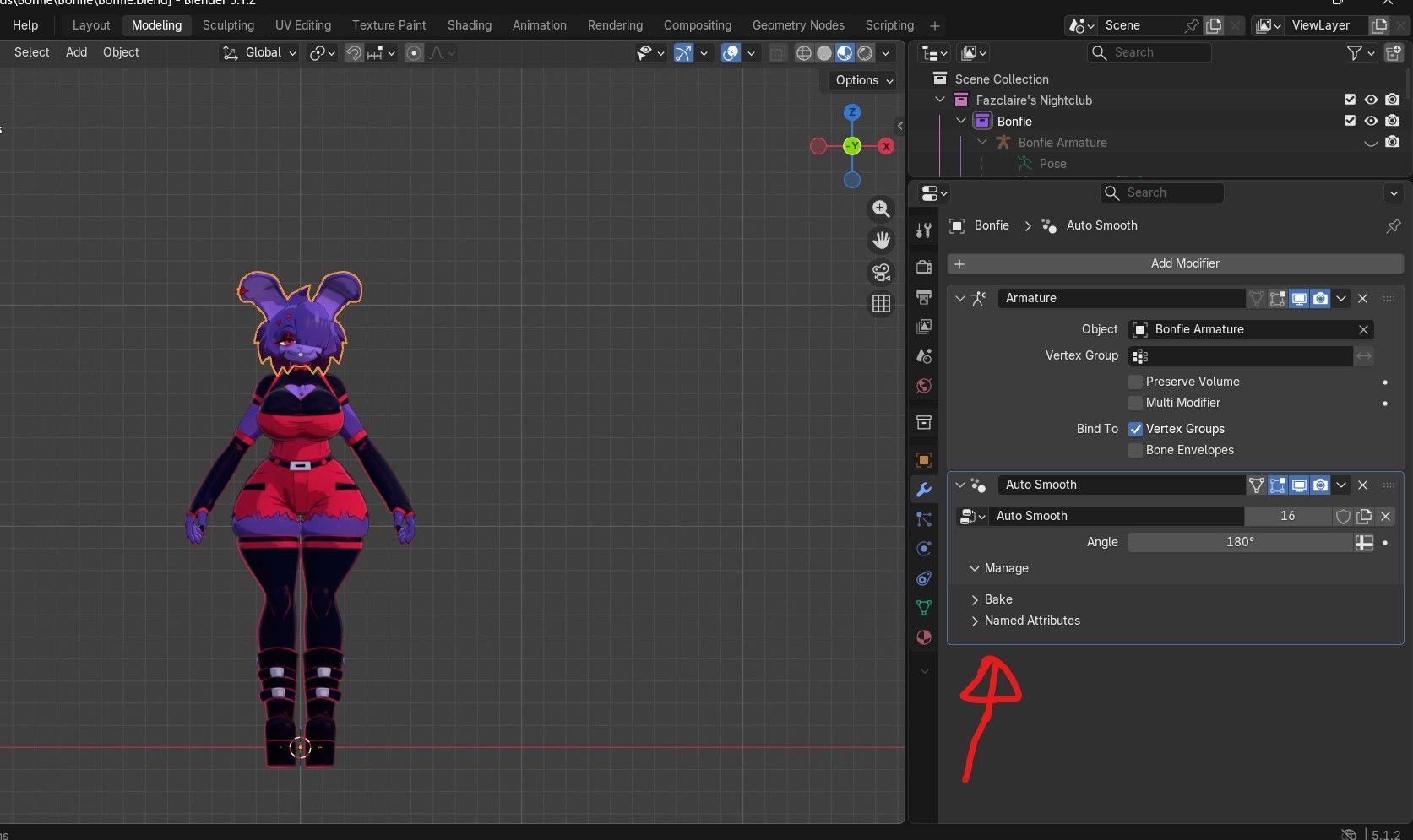1413x840 pixels.
Task: Open the Render properties tab
Action: (924, 267)
